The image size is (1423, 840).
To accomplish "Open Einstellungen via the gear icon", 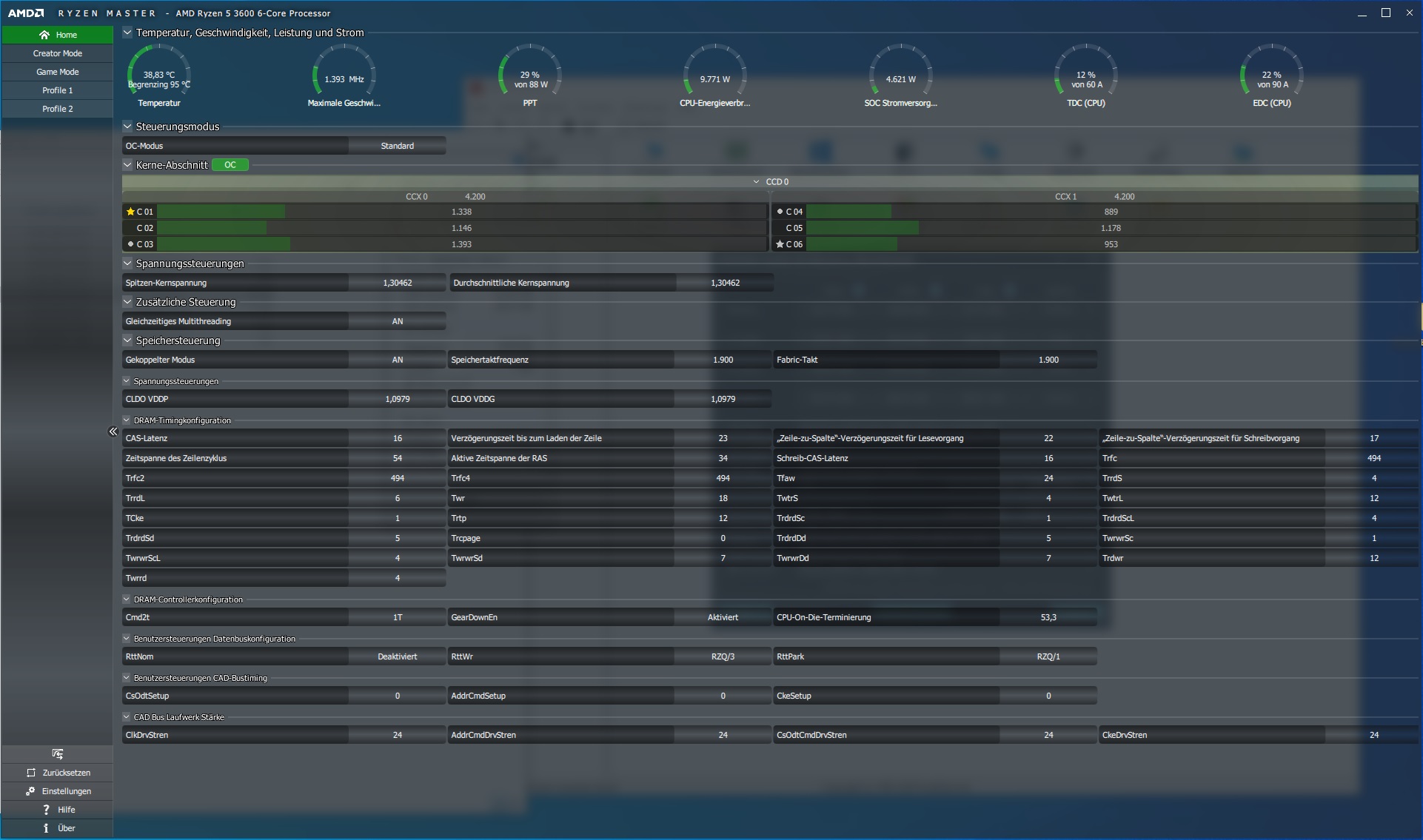I will (x=30, y=791).
